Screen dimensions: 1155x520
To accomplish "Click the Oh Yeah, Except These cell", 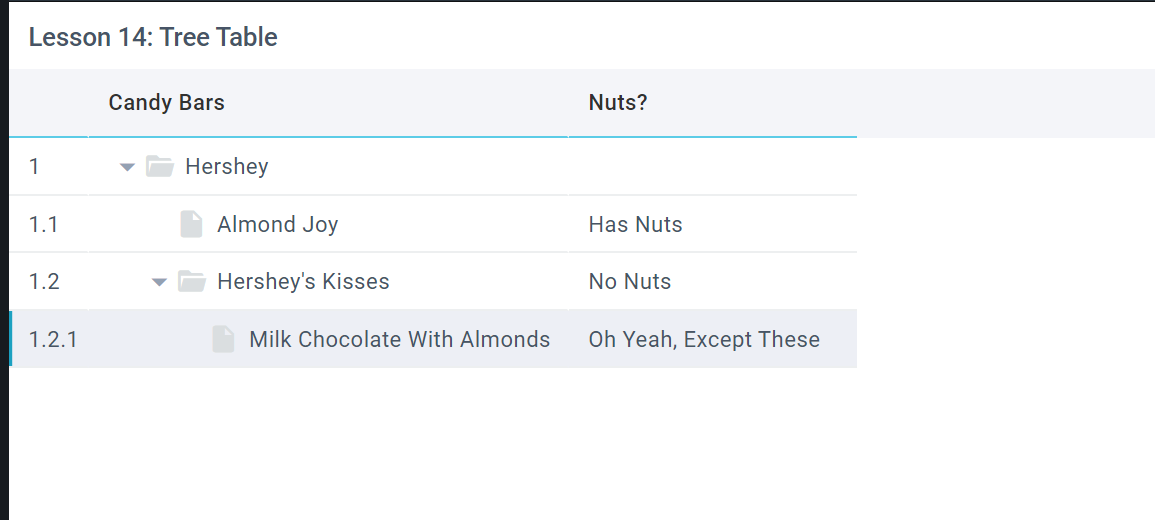I will coord(704,340).
